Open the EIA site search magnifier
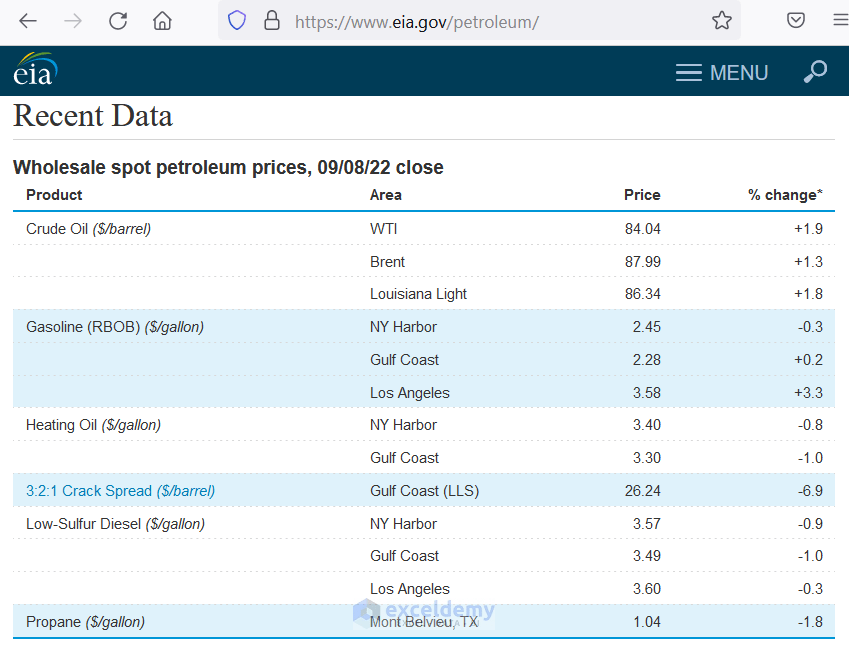Viewport: 849px width, 645px height. 815,72
